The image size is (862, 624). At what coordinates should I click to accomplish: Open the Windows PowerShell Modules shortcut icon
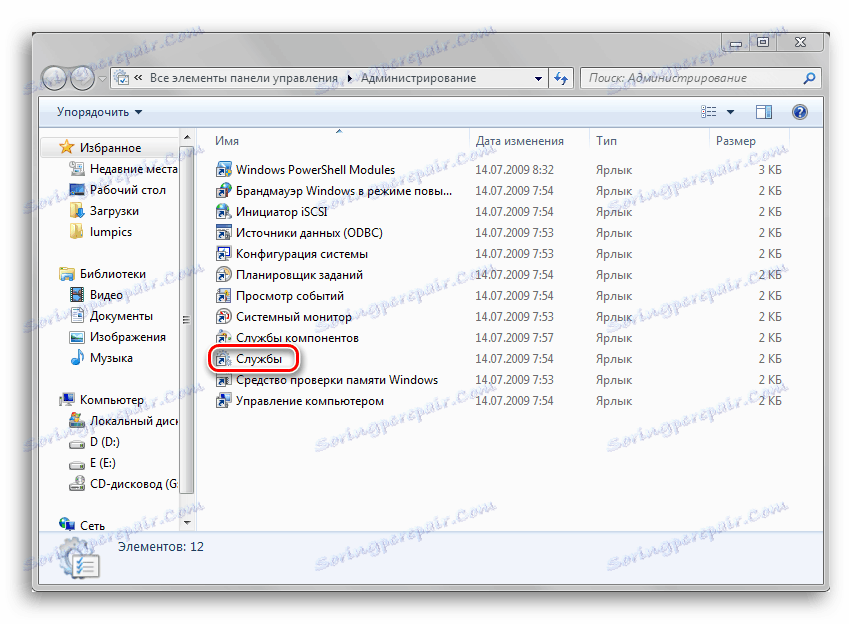click(x=223, y=170)
